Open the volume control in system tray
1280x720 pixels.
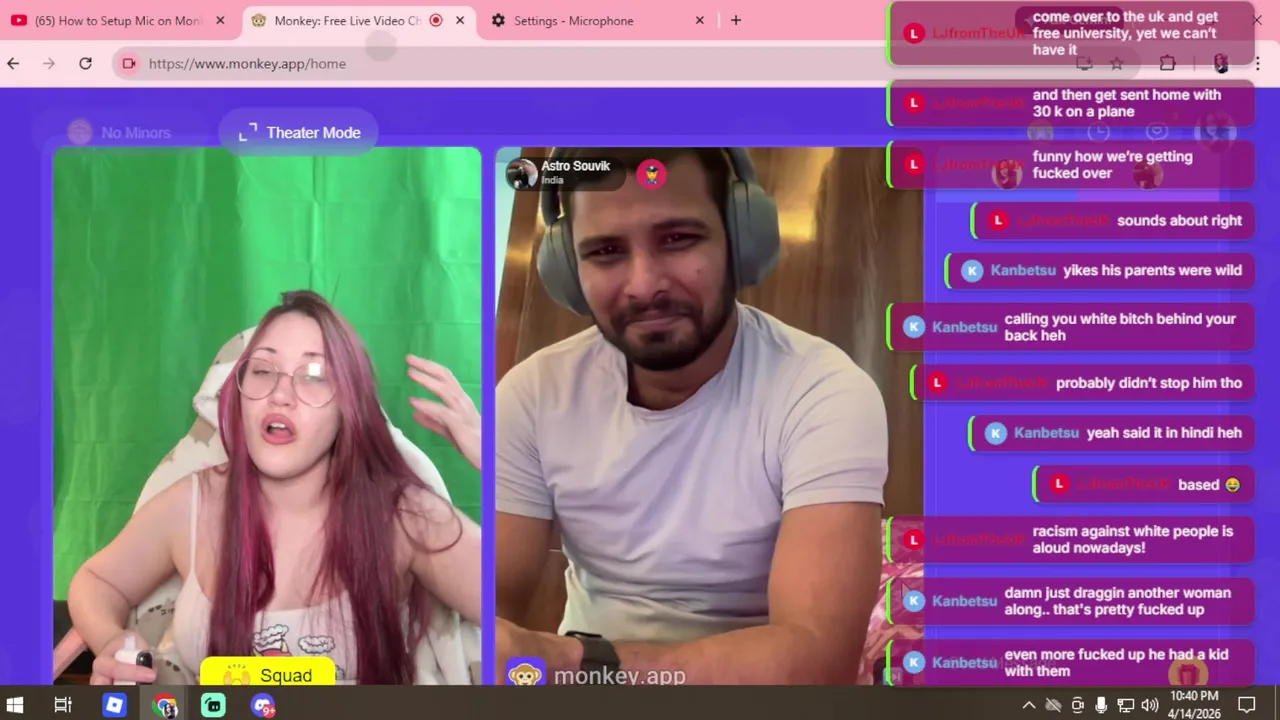(x=1149, y=705)
